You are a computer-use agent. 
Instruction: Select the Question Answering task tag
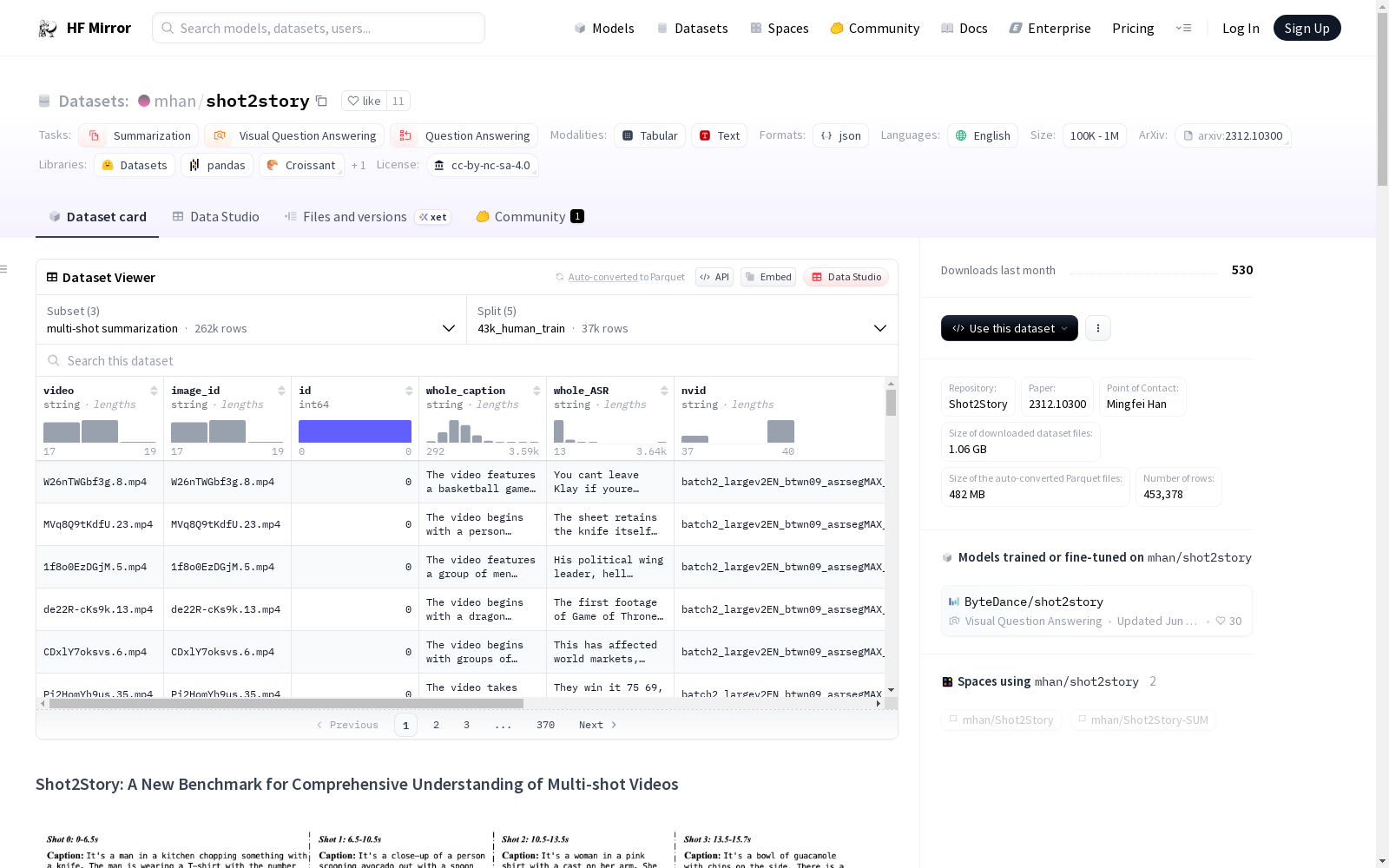(464, 135)
